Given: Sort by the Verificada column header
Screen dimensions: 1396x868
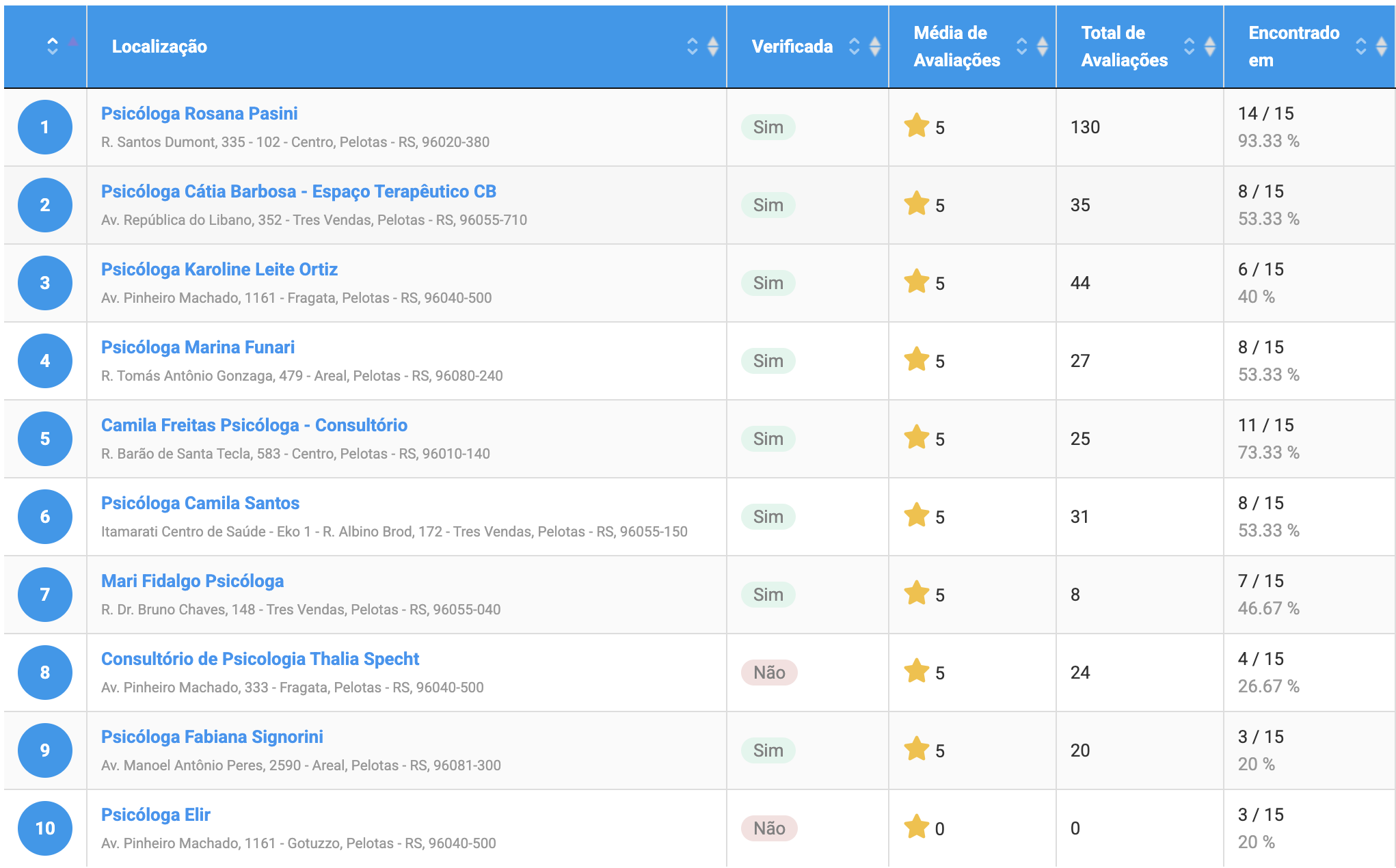Looking at the screenshot, I should 807,46.
